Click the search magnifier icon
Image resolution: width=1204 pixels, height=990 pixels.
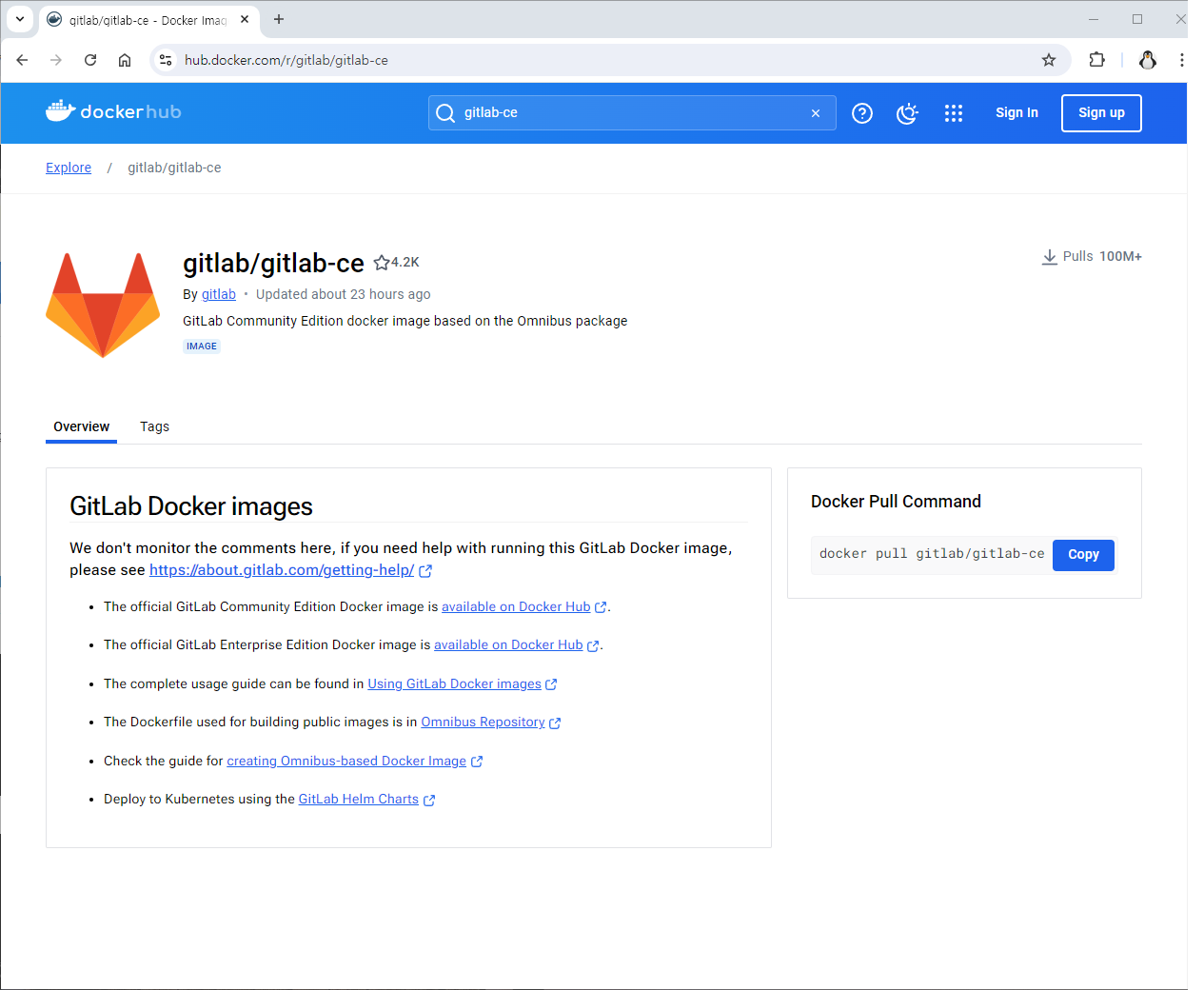tap(444, 113)
